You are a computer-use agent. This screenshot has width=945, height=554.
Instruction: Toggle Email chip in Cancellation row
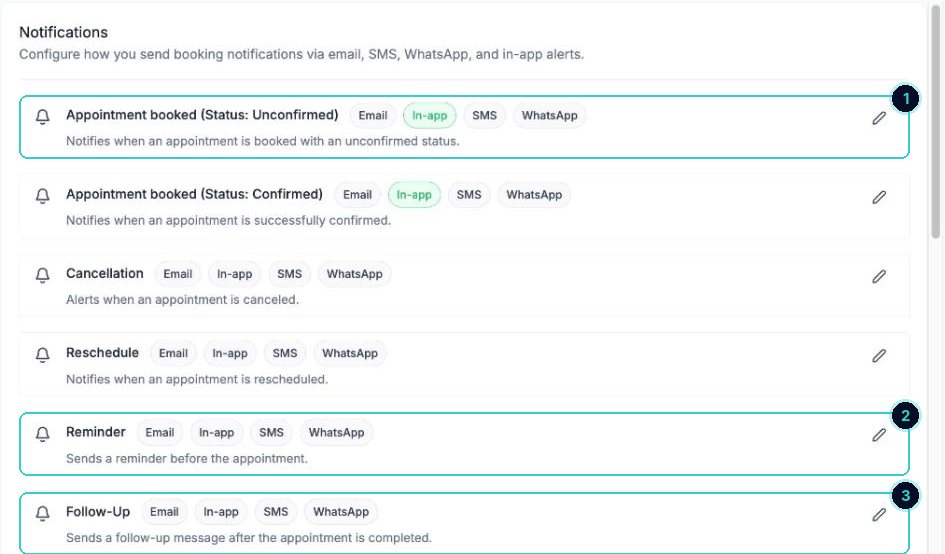tap(178, 274)
